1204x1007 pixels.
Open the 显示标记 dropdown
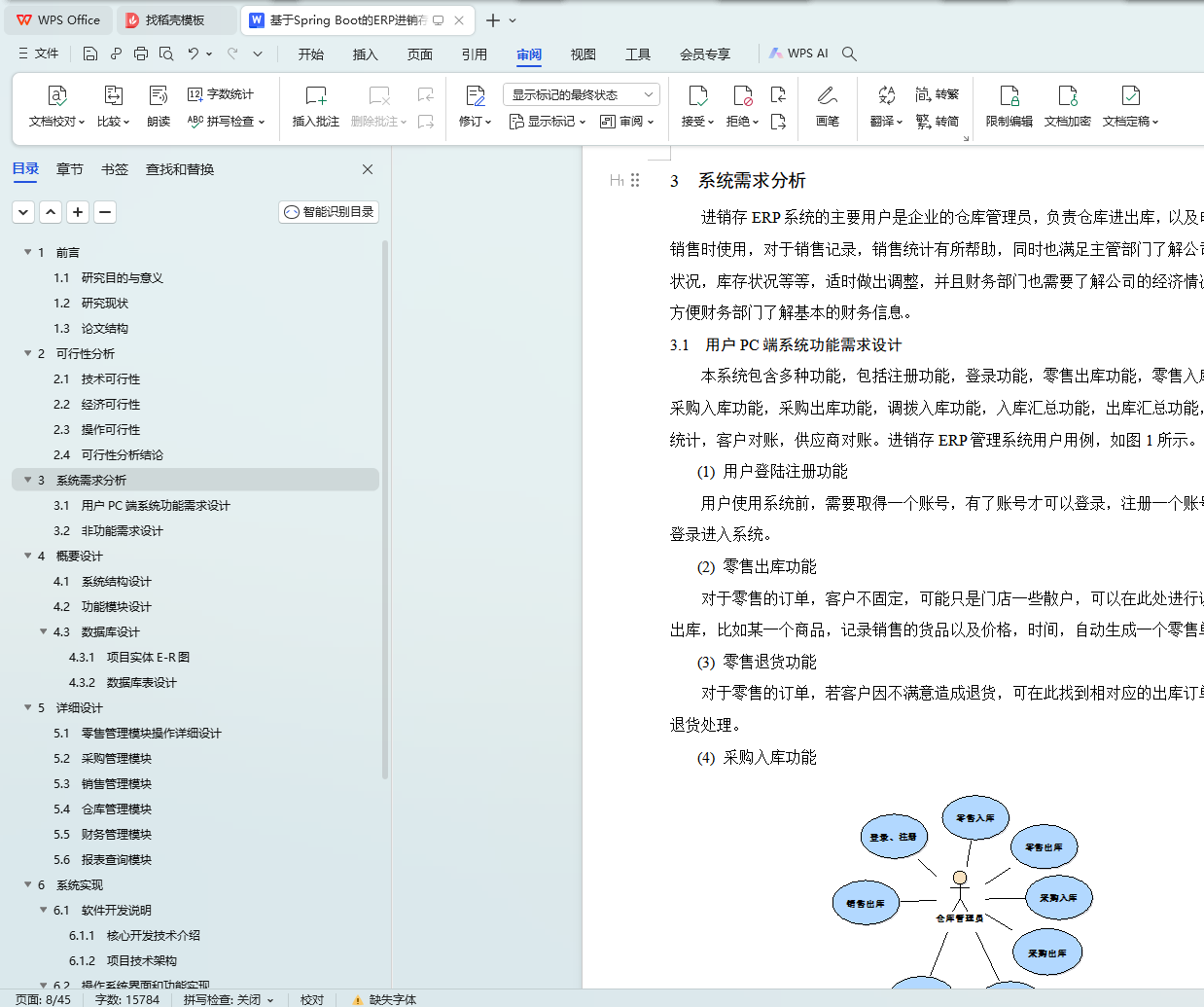click(x=548, y=122)
